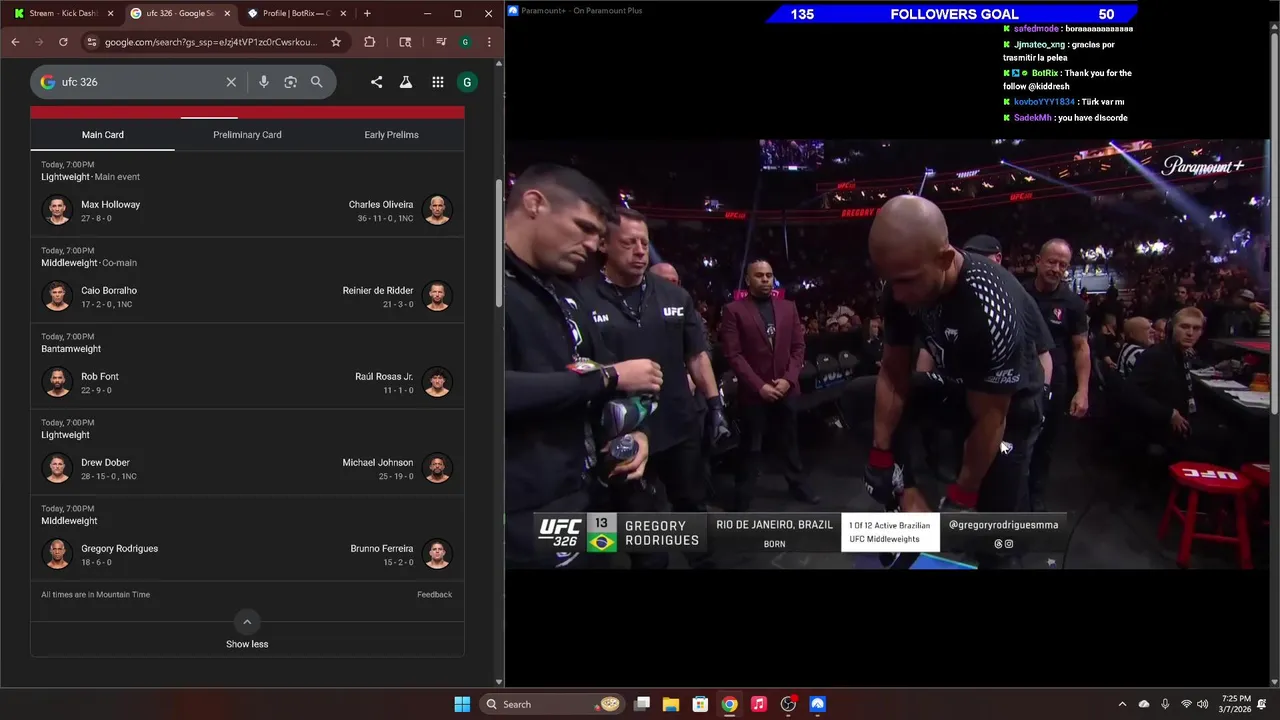Open site information icon in address bar

[92, 42]
